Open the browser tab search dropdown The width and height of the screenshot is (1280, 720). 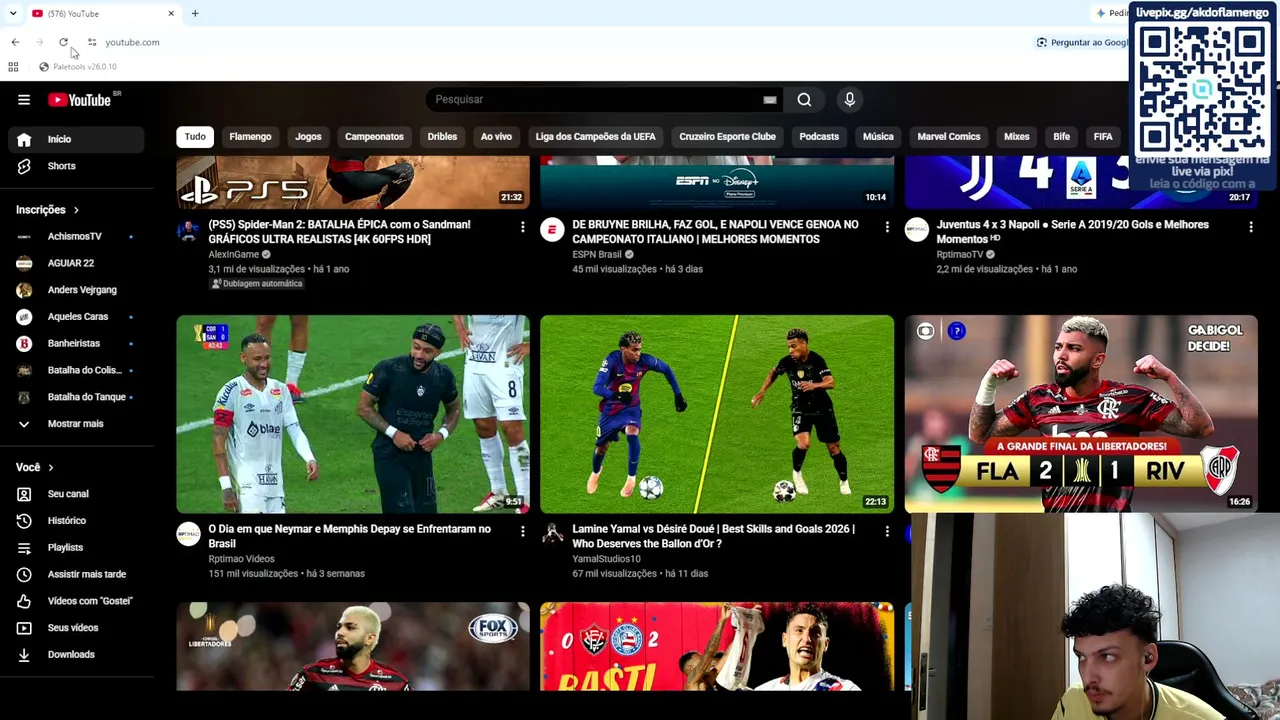pyautogui.click(x=12, y=13)
